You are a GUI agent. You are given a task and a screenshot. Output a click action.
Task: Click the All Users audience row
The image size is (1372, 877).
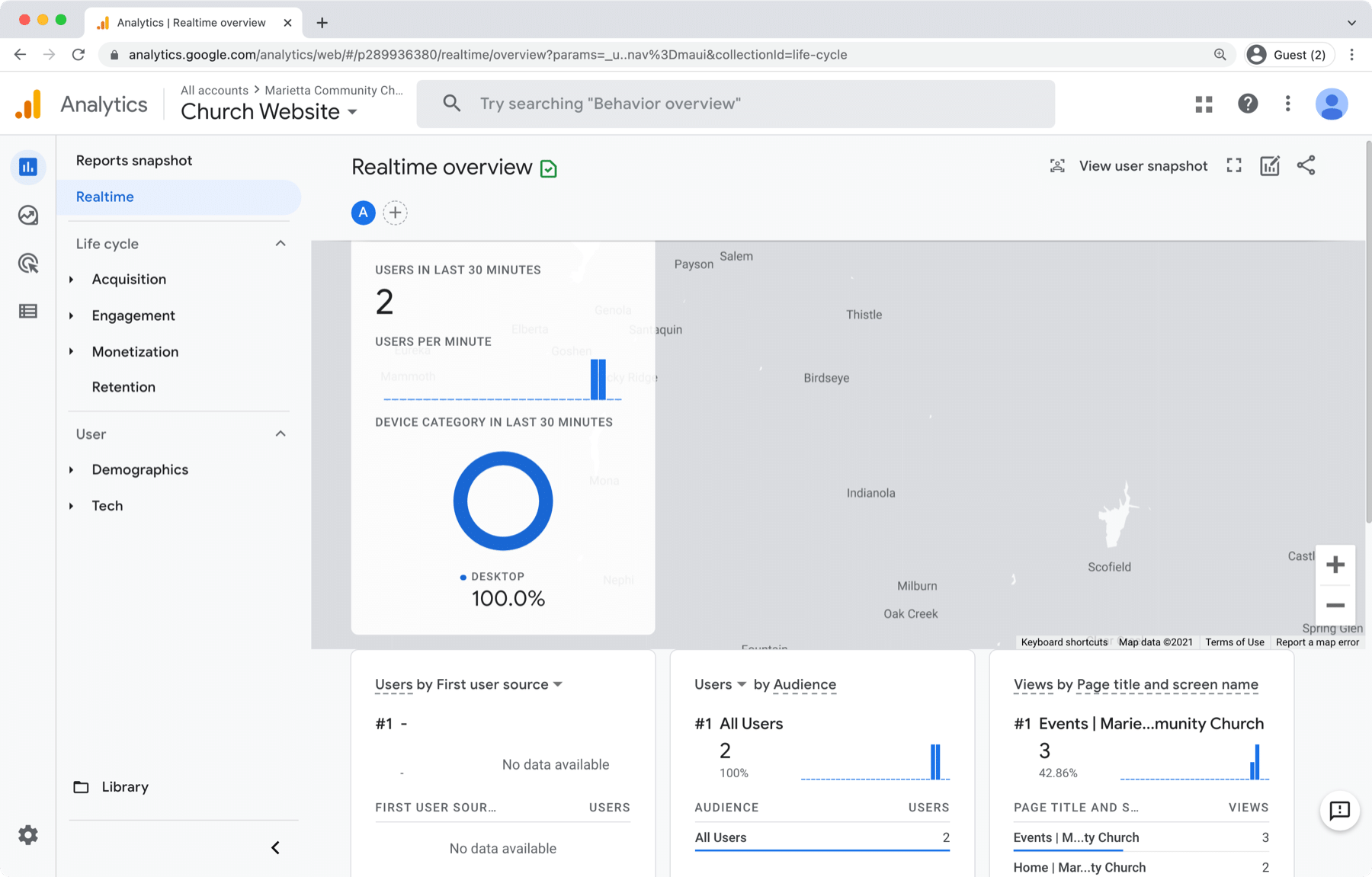[822, 837]
